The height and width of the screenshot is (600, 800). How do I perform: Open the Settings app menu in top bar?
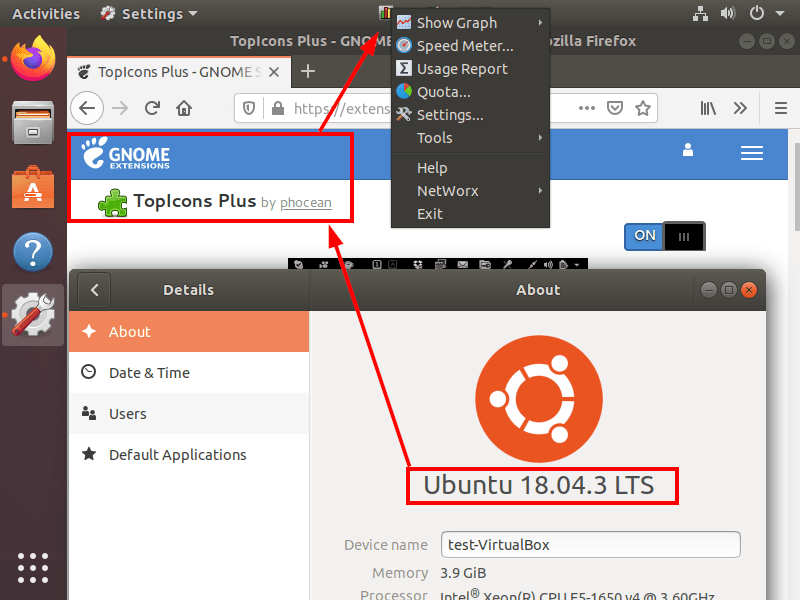pos(149,14)
